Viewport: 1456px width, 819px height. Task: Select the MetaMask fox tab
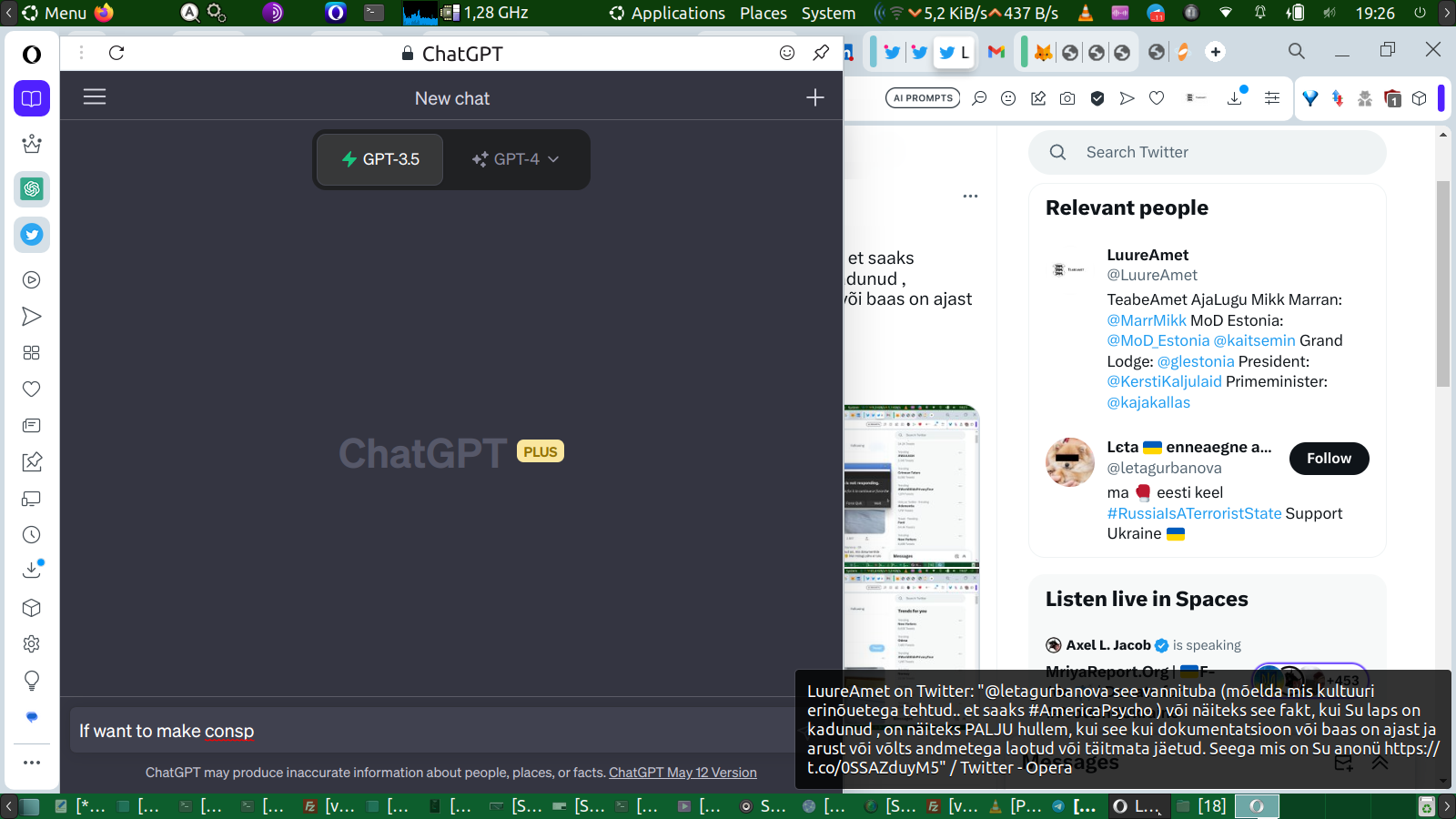point(1044,52)
